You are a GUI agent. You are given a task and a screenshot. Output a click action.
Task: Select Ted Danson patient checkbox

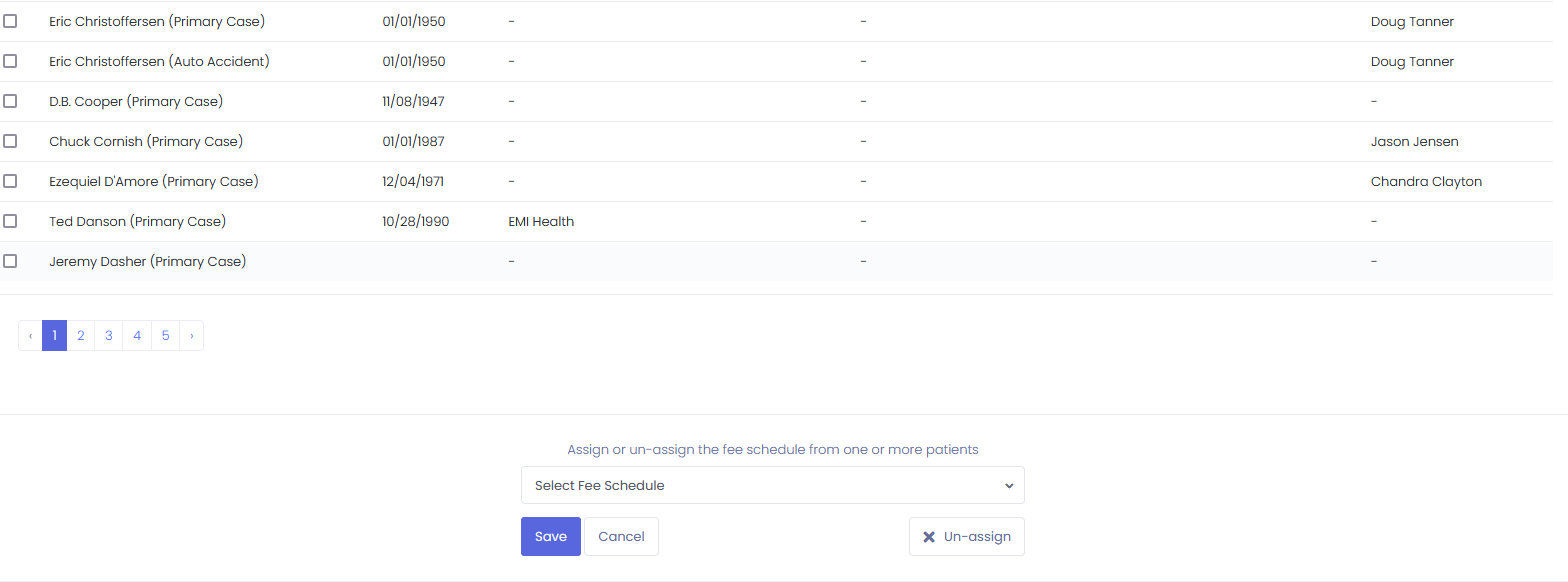coord(10,221)
